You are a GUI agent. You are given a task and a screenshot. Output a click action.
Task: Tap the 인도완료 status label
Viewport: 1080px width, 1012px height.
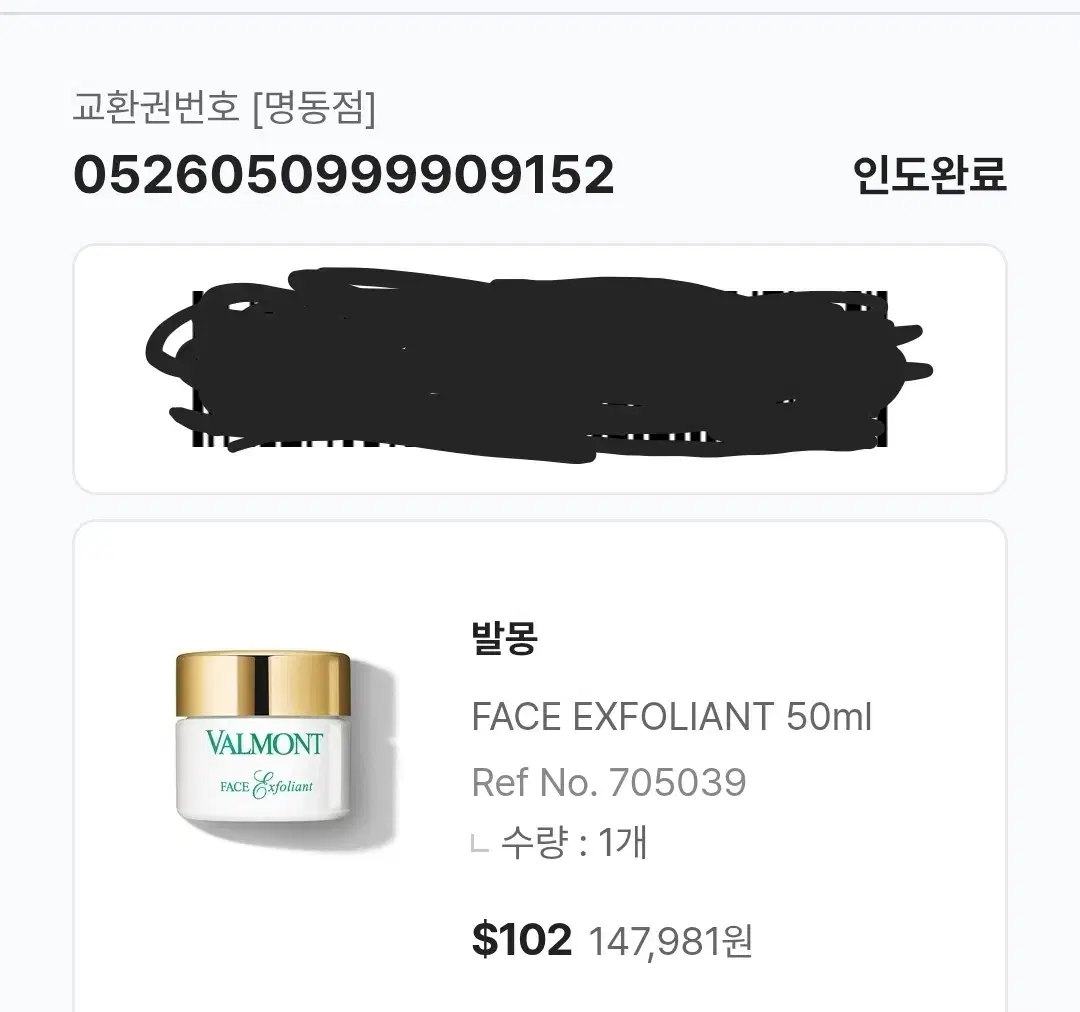[x=930, y=175]
